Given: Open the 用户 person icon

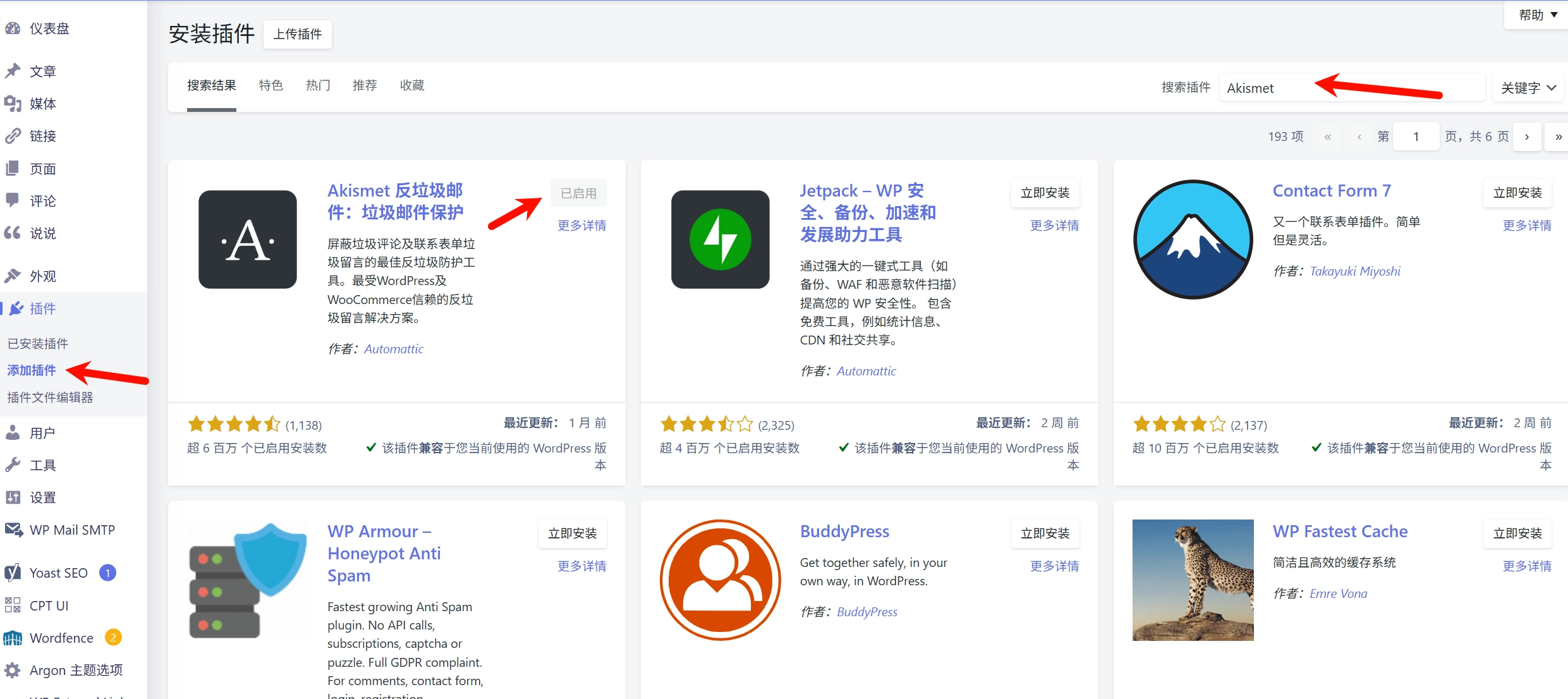Looking at the screenshot, I should click(13, 433).
